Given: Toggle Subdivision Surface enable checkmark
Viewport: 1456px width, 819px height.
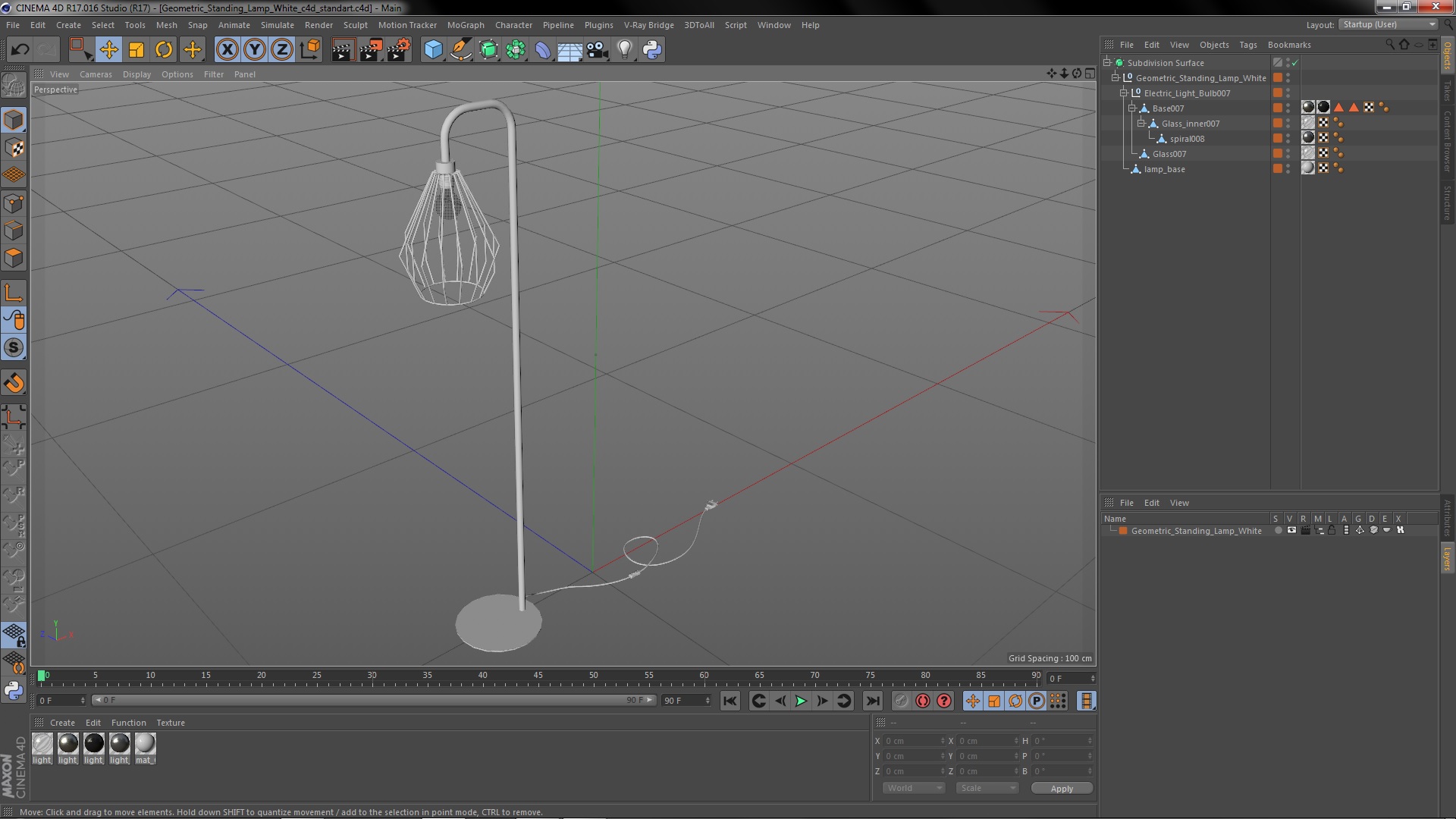Looking at the screenshot, I should coord(1295,63).
